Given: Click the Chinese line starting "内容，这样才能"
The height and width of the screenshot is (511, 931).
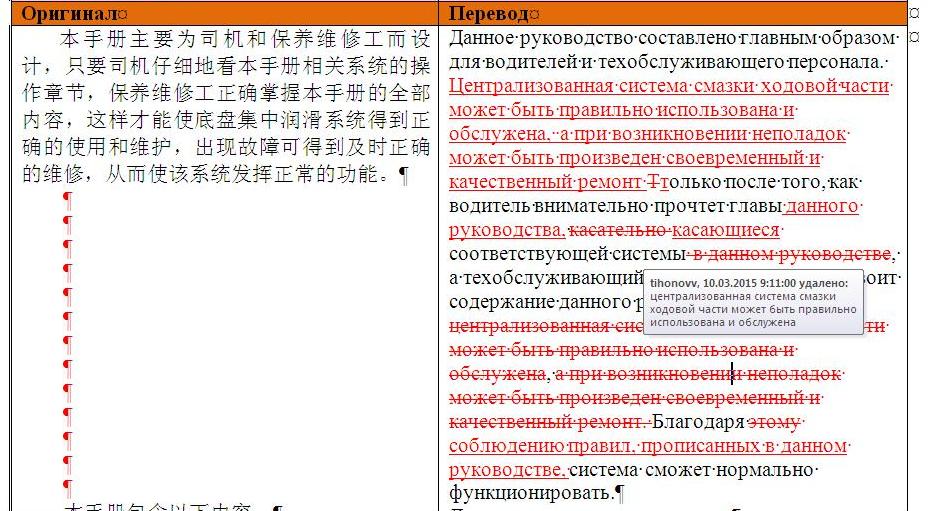Looking at the screenshot, I should tap(226, 120).
